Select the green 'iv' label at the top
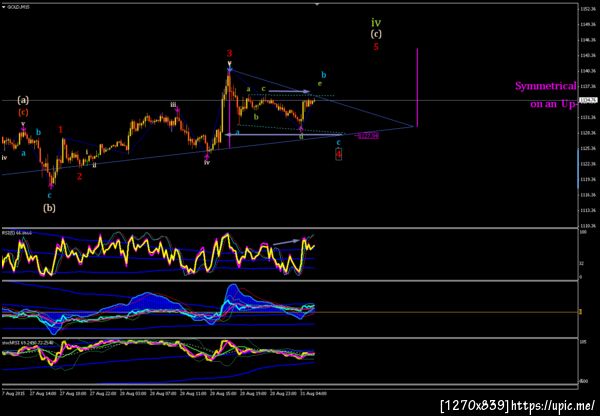 [x=376, y=23]
